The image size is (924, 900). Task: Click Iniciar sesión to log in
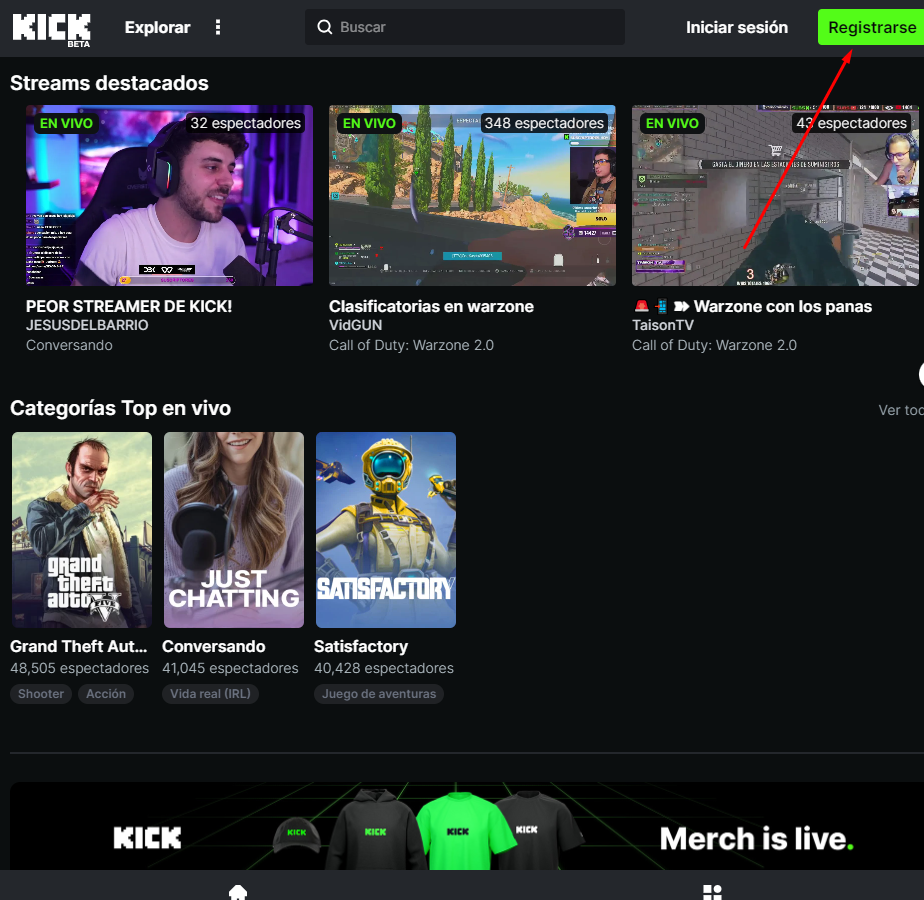[736, 28]
